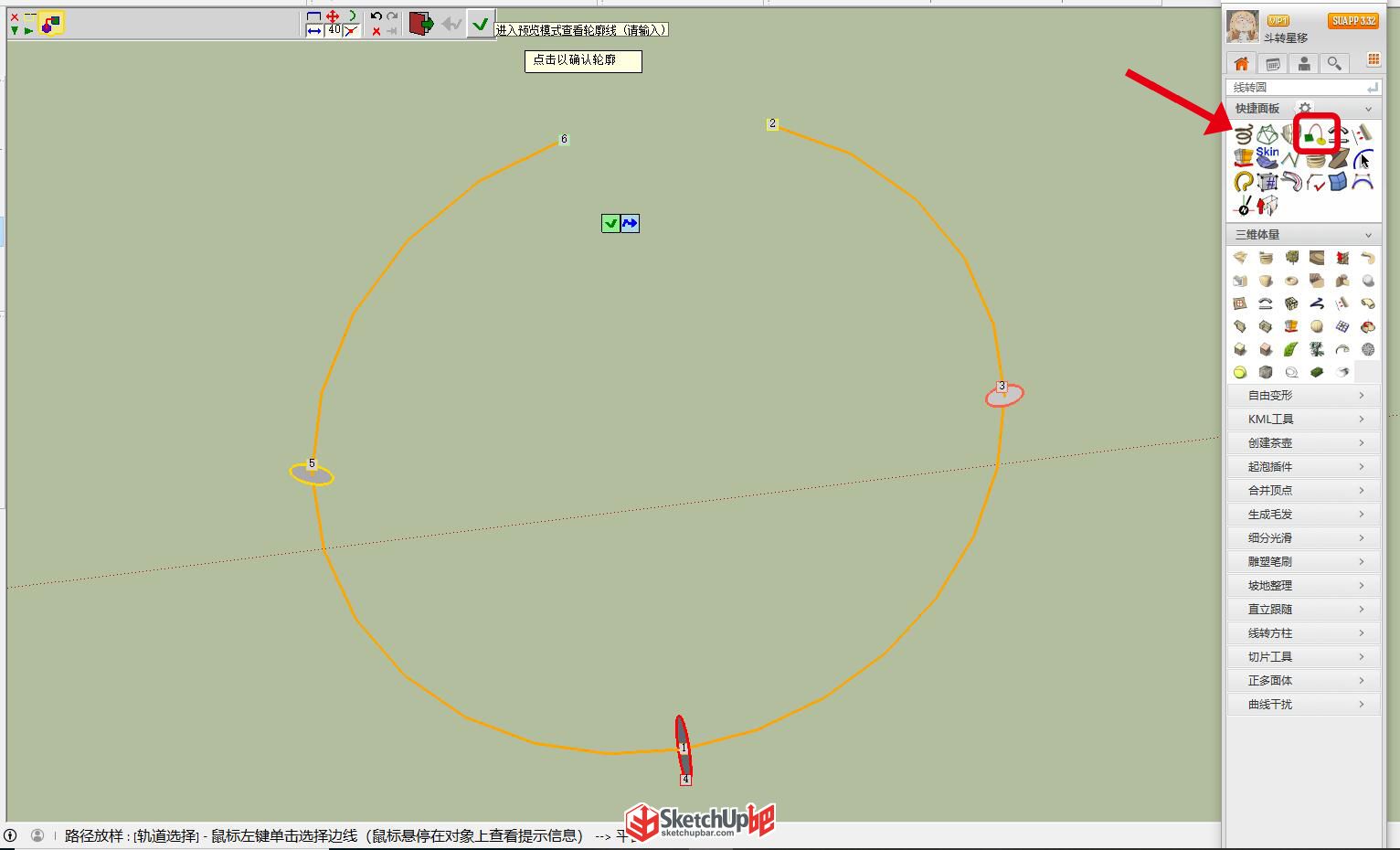
Task: Expand the 创建茶壶 section
Action: [1303, 442]
